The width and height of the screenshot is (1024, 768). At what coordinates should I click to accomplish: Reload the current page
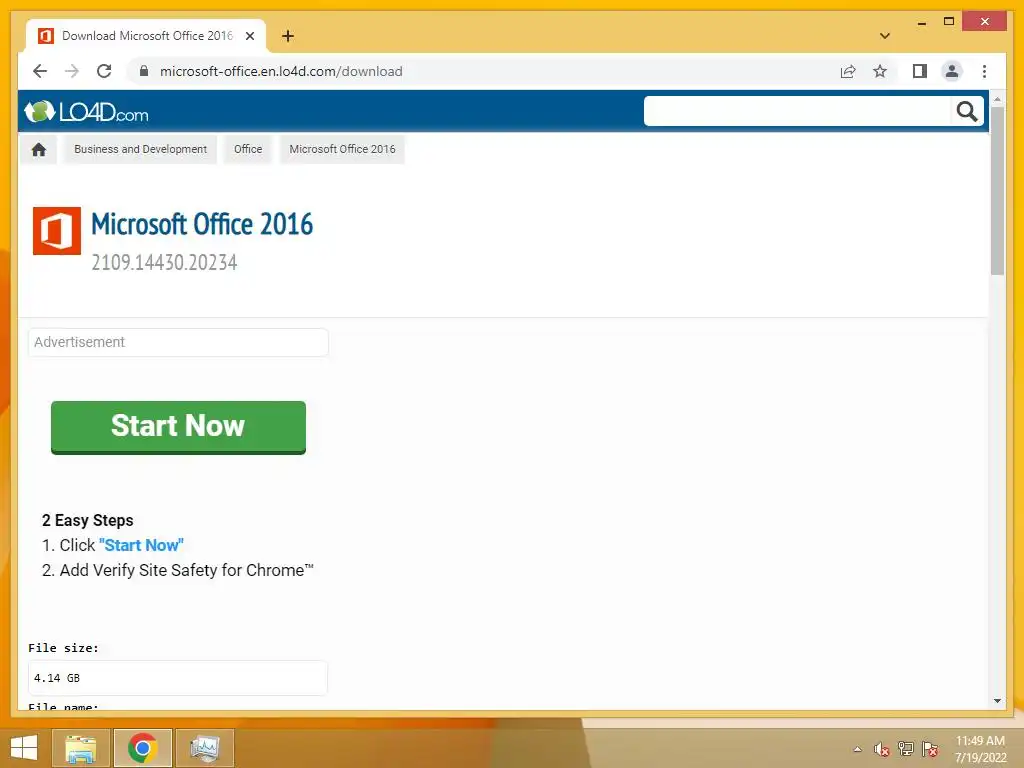pyautogui.click(x=104, y=71)
